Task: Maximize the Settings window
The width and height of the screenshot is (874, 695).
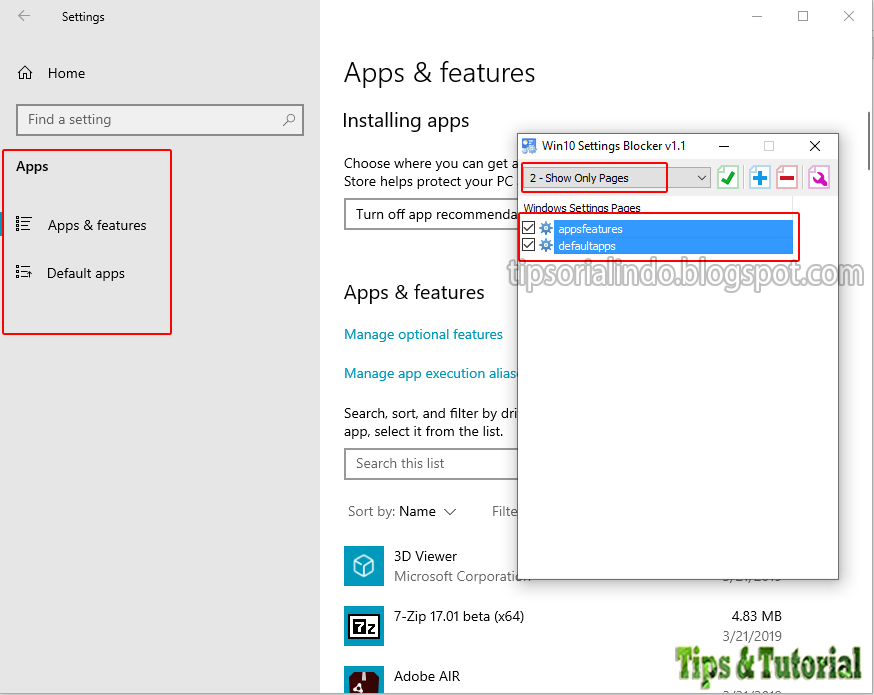Action: tap(803, 16)
